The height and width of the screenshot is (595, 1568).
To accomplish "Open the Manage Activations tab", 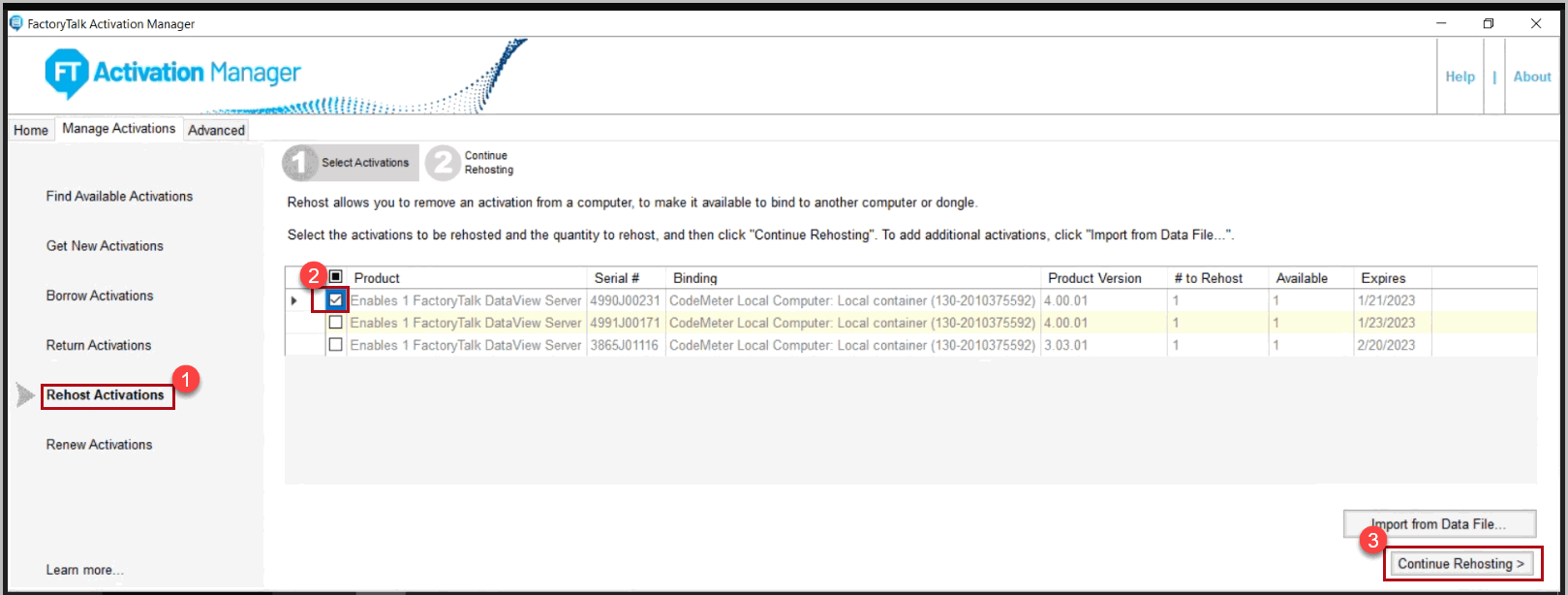I will [x=119, y=129].
